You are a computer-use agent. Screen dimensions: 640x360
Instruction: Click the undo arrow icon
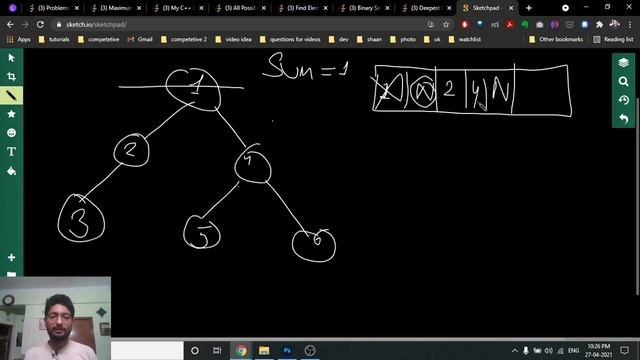click(623, 119)
